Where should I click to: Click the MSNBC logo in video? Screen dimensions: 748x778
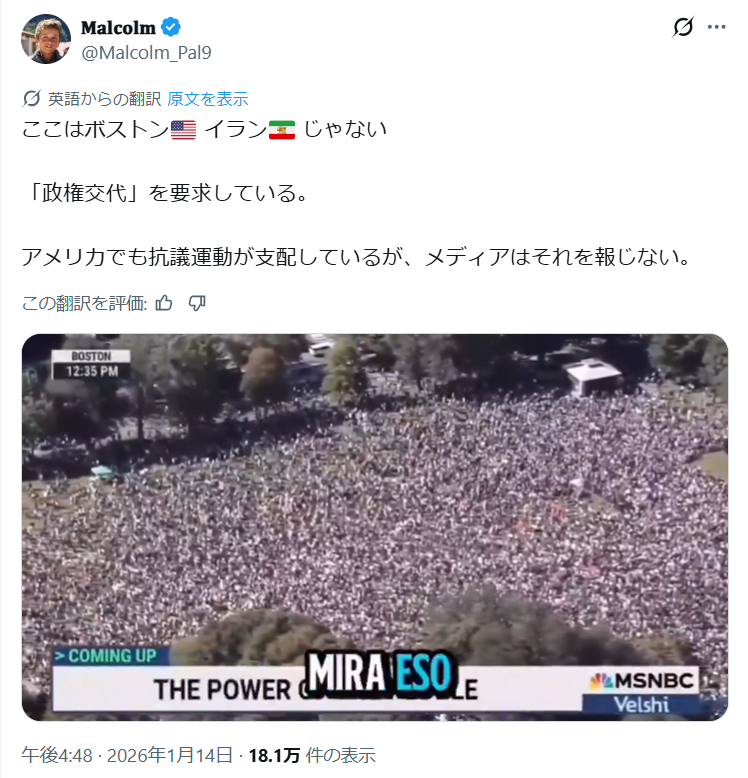[642, 681]
